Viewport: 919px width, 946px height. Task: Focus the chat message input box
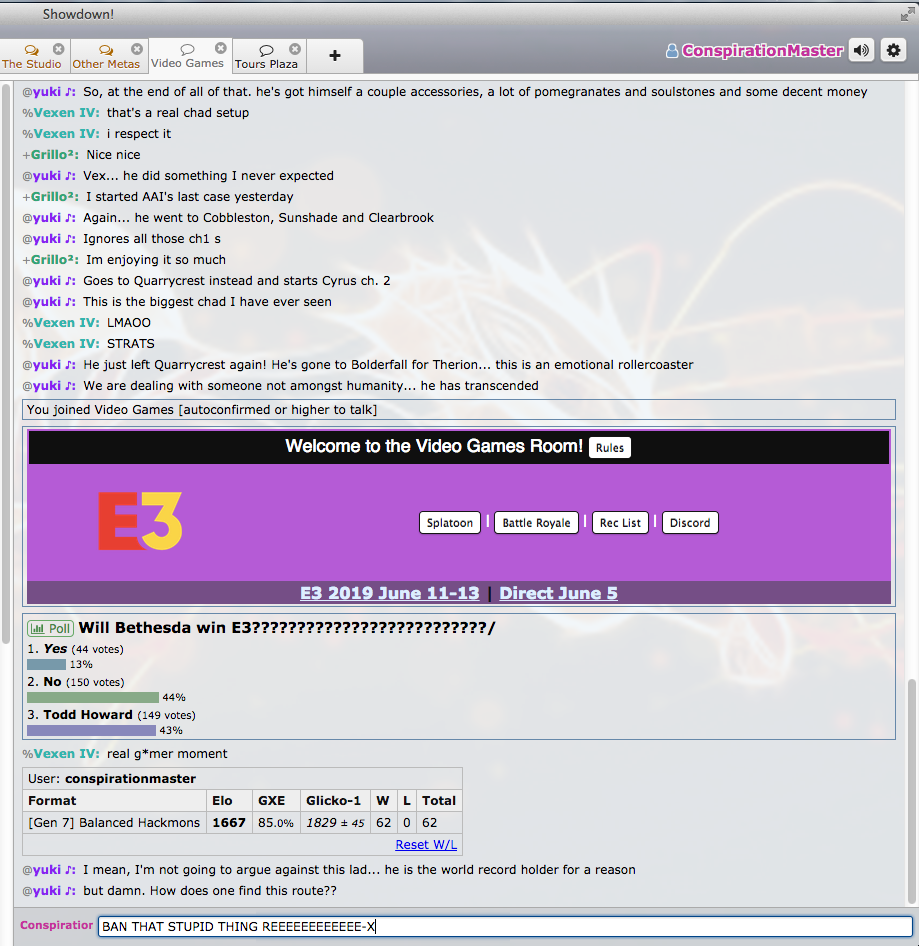coord(505,927)
